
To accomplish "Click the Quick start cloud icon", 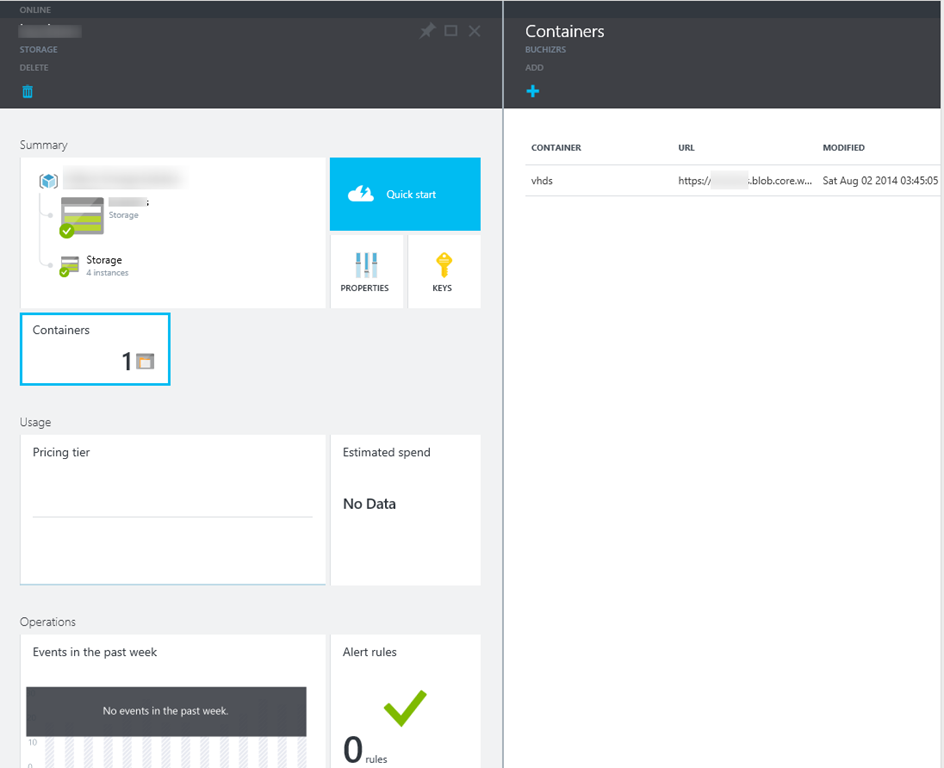I will point(361,194).
